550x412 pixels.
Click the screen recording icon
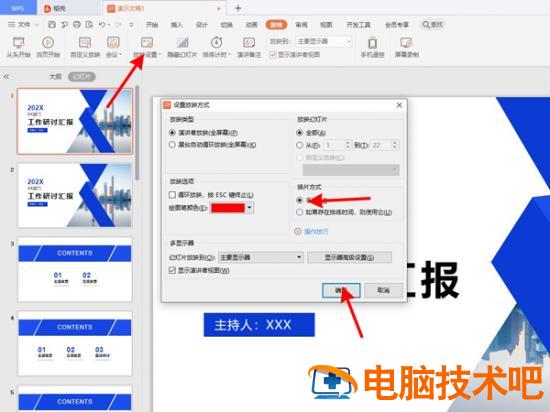pos(406,43)
